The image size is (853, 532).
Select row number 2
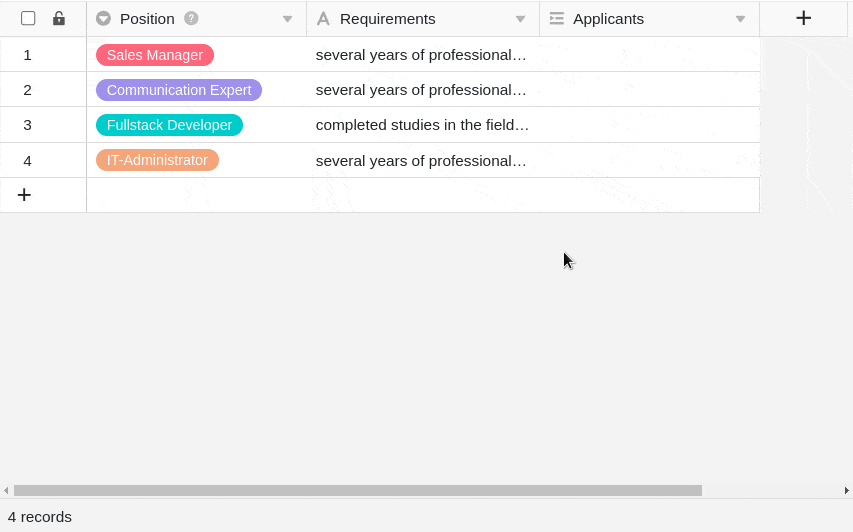point(28,90)
